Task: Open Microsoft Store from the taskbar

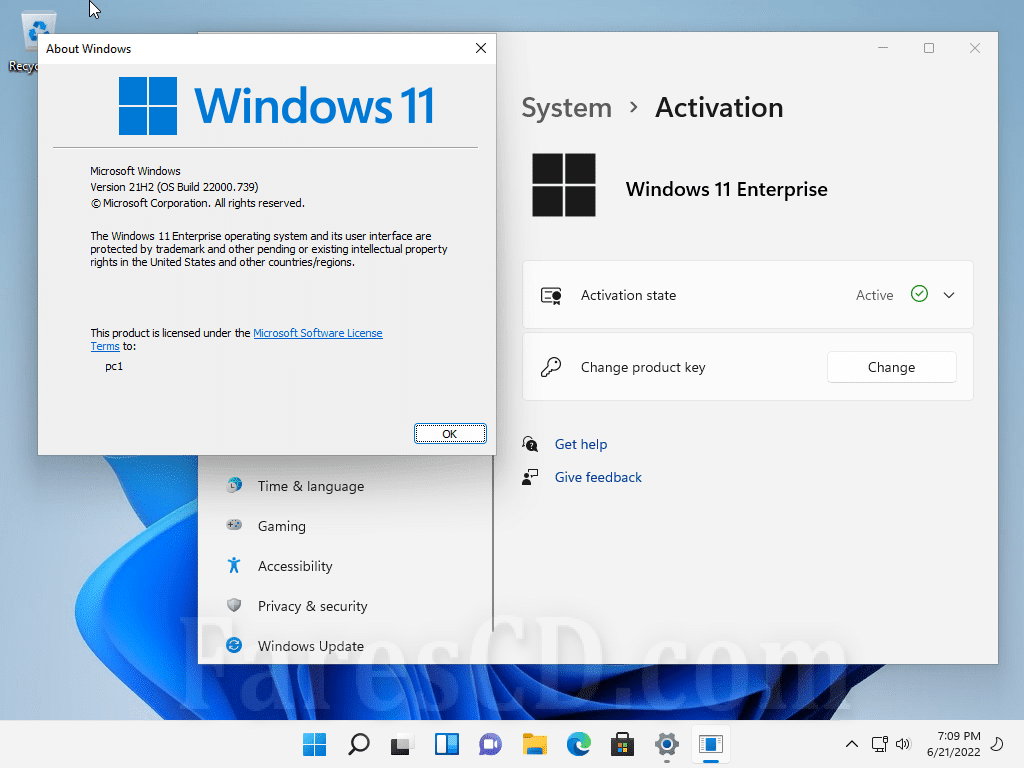Action: 622,744
